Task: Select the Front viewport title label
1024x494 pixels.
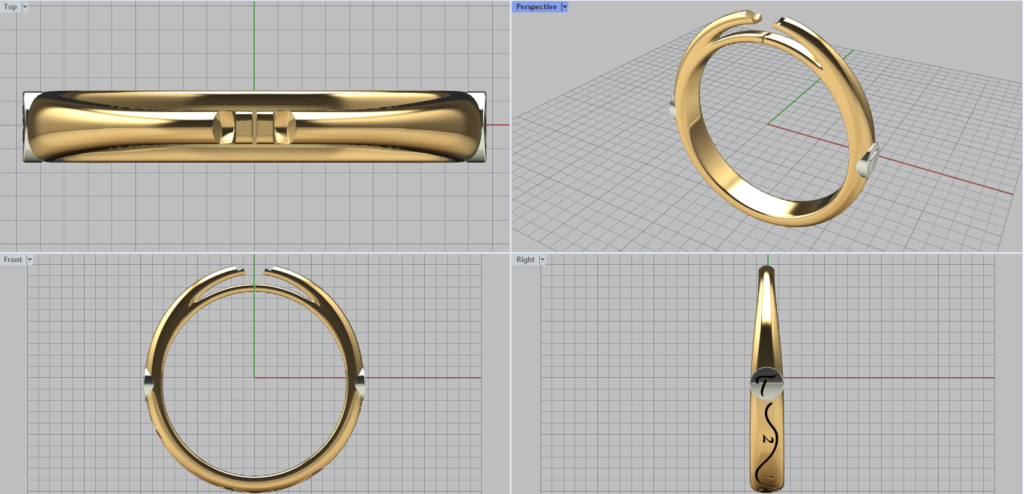Action: 13,260
